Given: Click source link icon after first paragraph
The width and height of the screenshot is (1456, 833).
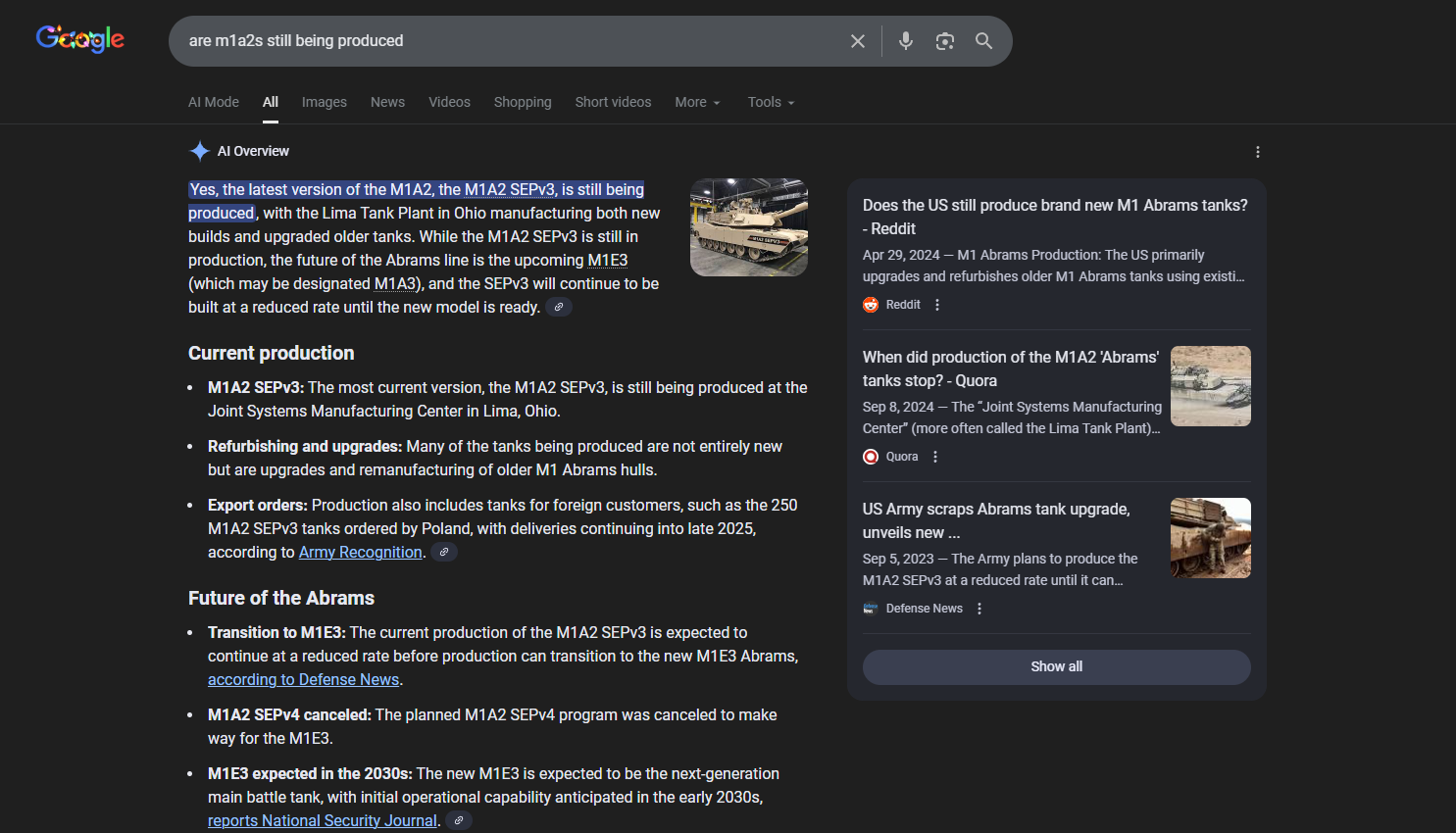Looking at the screenshot, I should coord(559,308).
